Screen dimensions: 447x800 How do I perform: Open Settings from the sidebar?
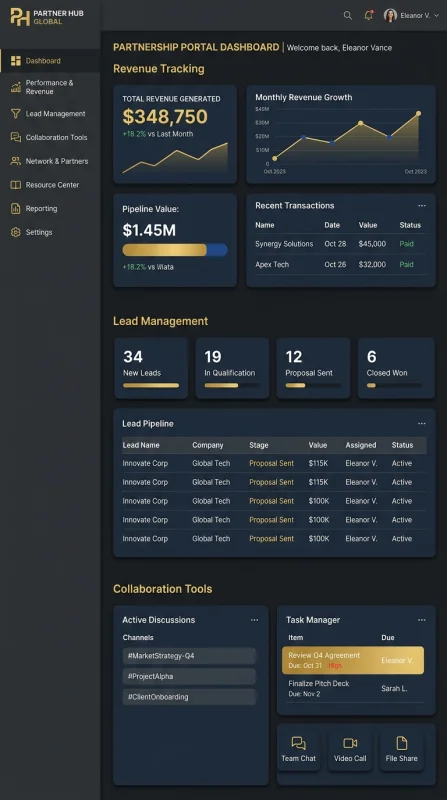(x=50, y=232)
